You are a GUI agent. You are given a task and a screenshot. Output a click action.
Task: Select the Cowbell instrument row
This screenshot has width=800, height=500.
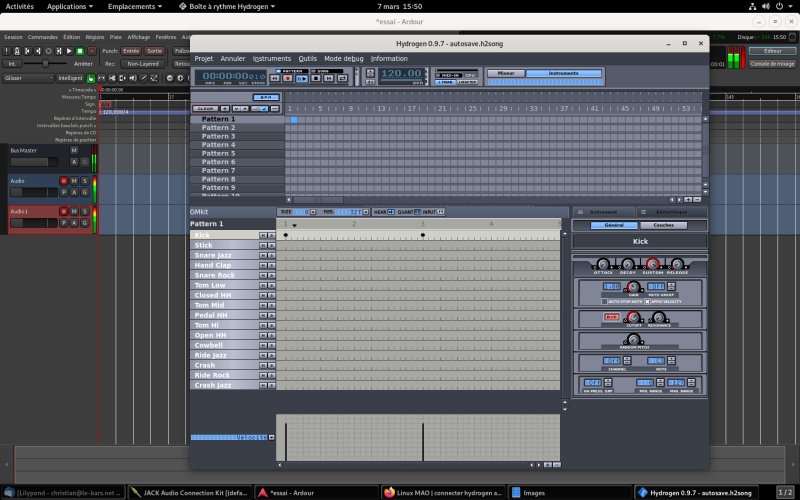pyautogui.click(x=233, y=345)
